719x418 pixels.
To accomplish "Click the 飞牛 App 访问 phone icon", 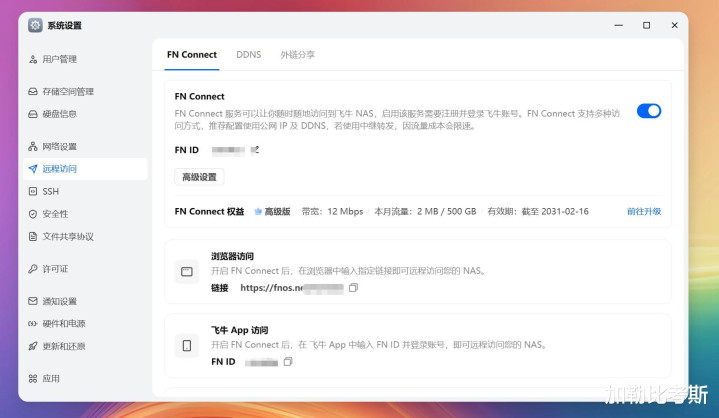I will [187, 346].
